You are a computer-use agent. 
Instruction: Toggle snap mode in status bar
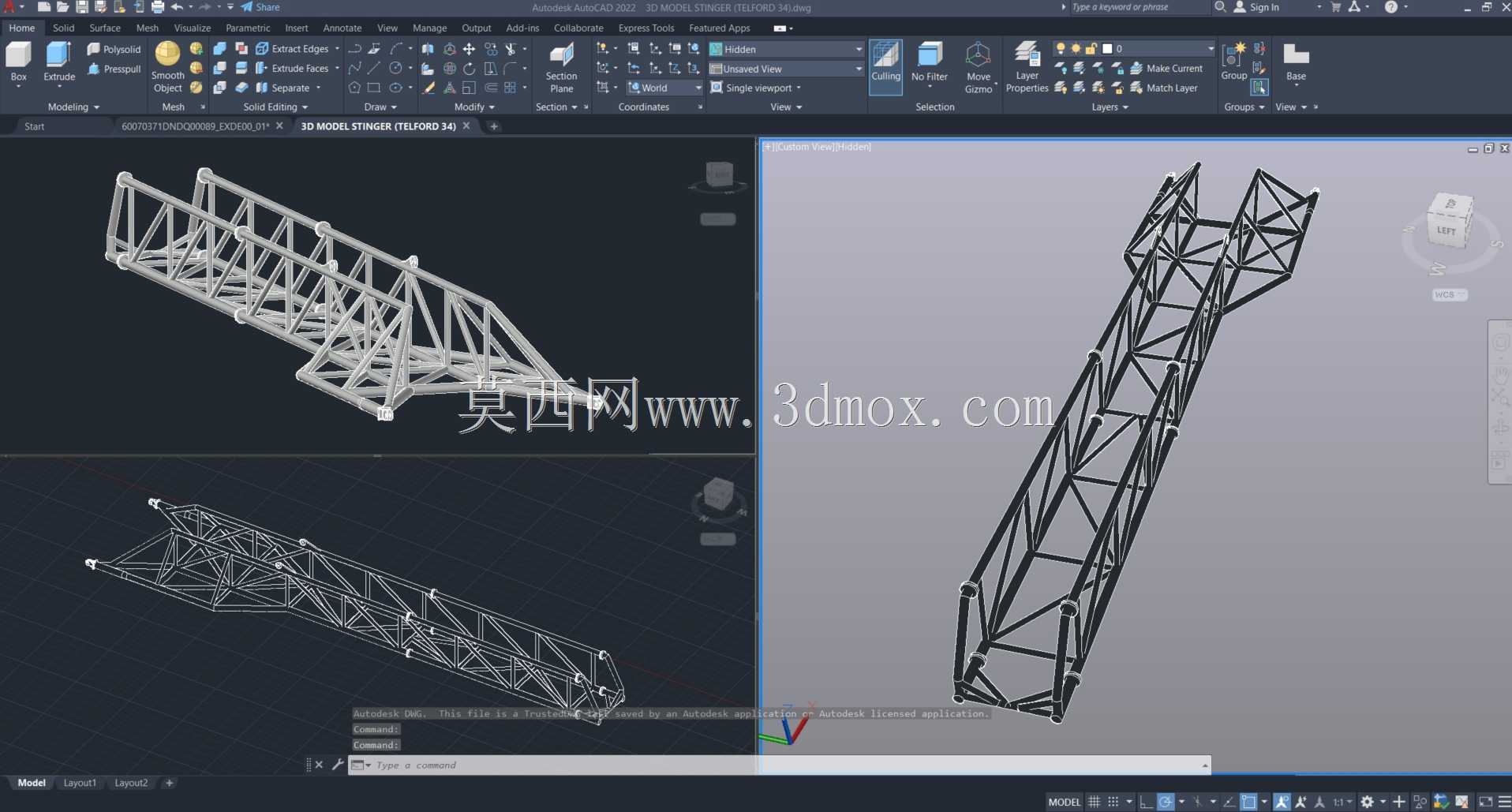coord(1113,802)
